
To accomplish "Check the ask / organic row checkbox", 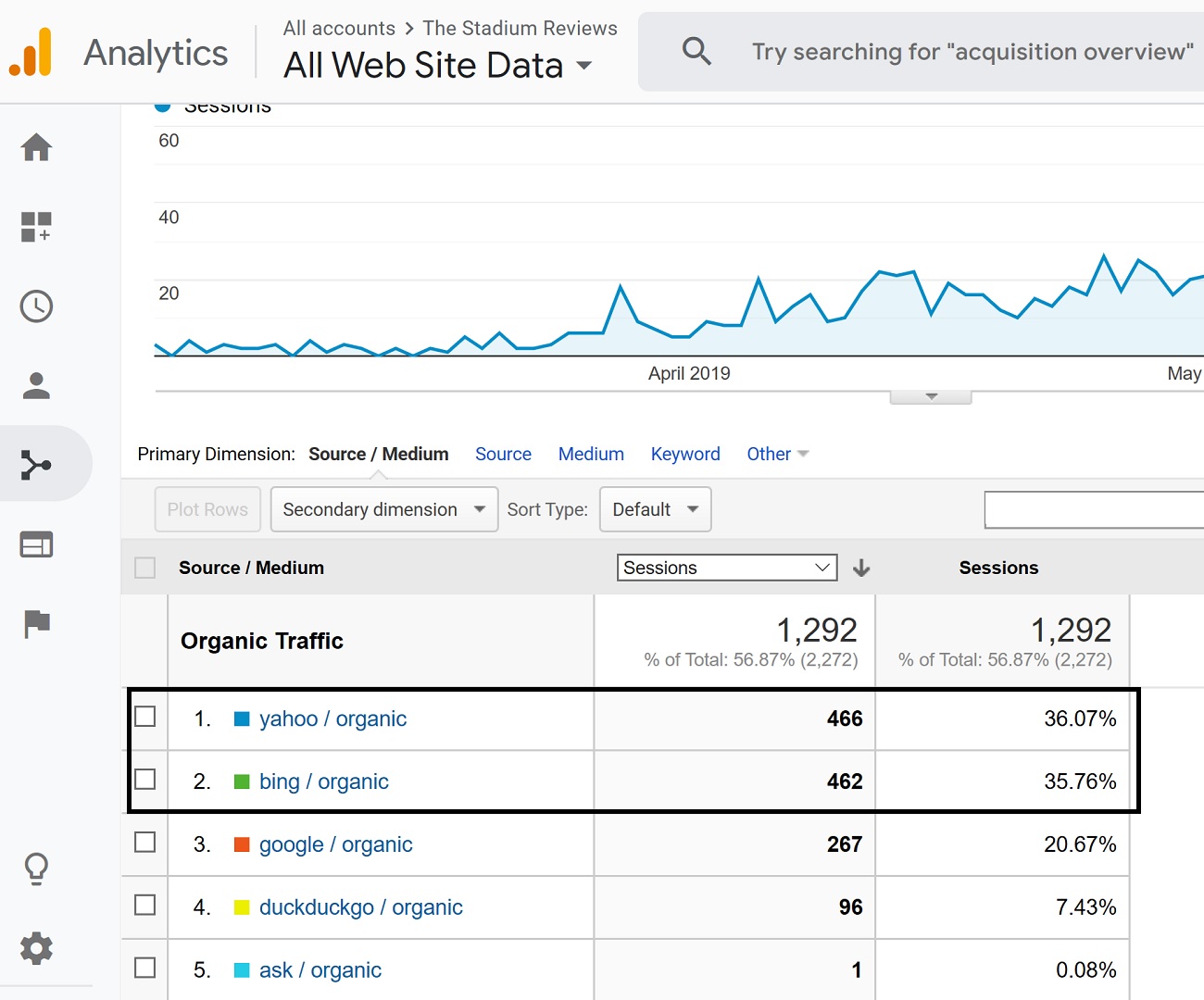I will pos(145,968).
